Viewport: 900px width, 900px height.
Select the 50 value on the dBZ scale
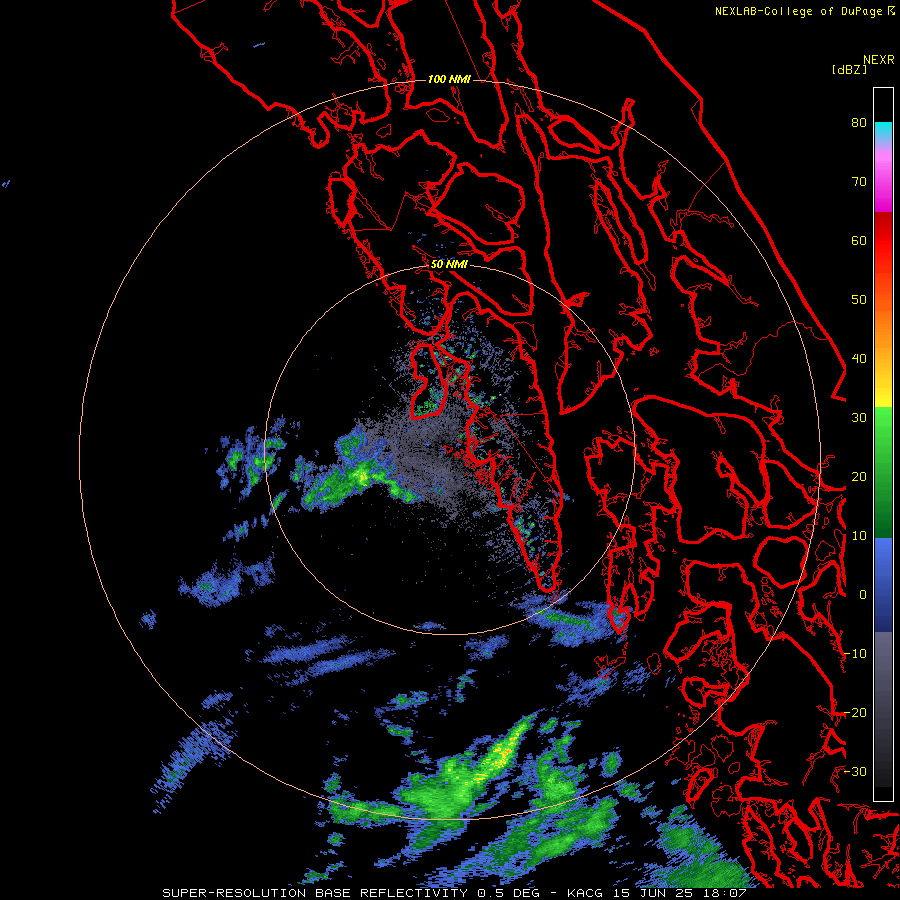coord(859,300)
